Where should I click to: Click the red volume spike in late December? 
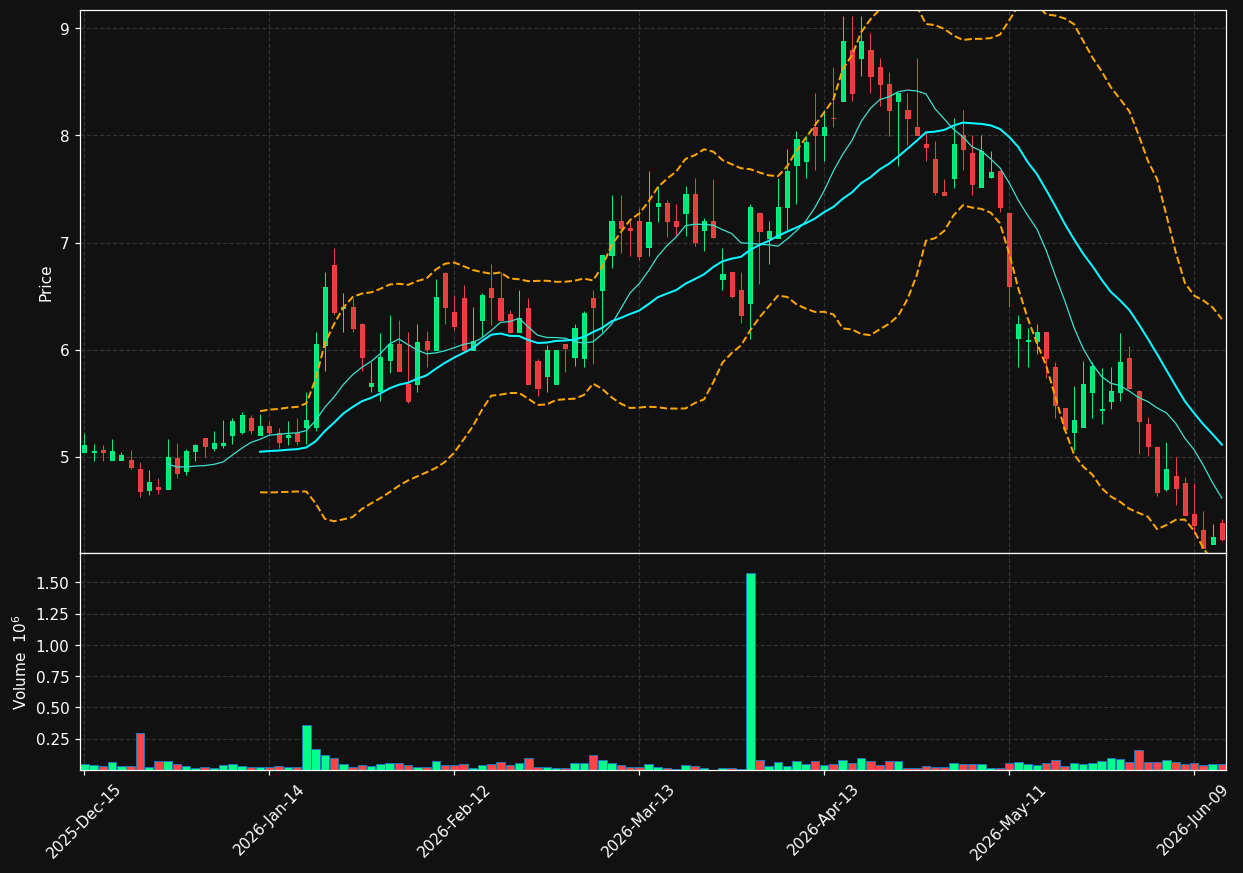point(140,752)
